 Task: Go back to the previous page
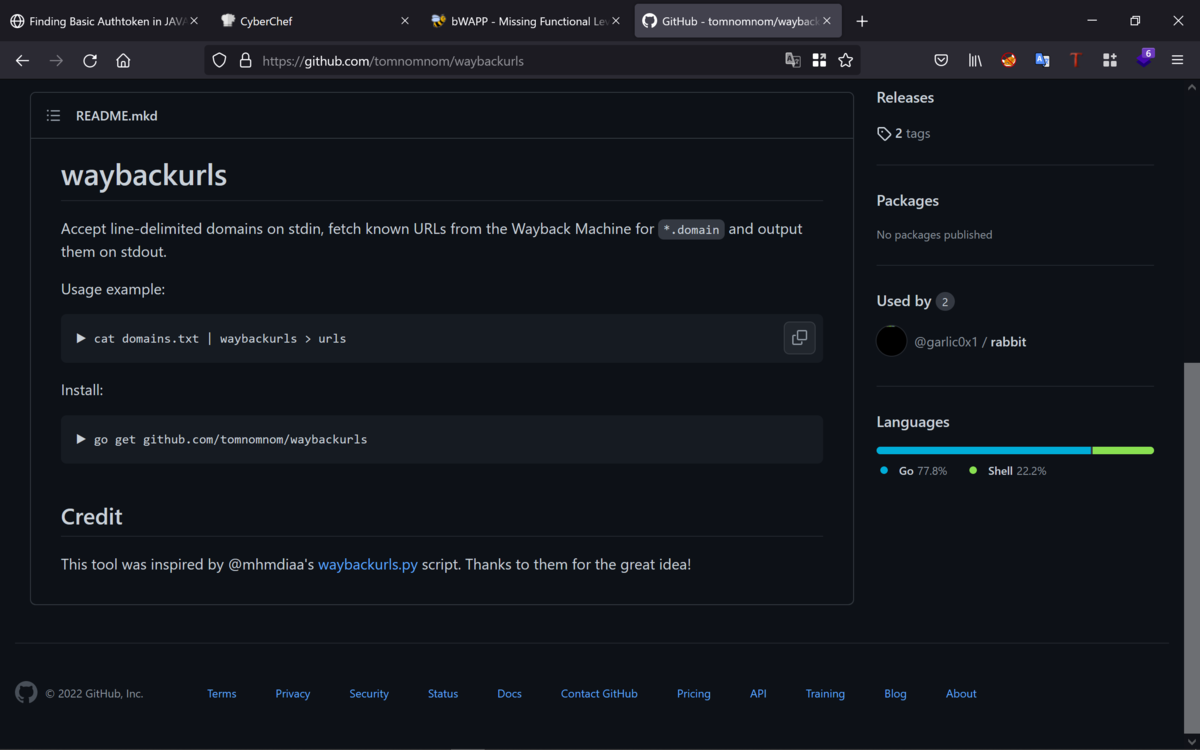(22, 60)
